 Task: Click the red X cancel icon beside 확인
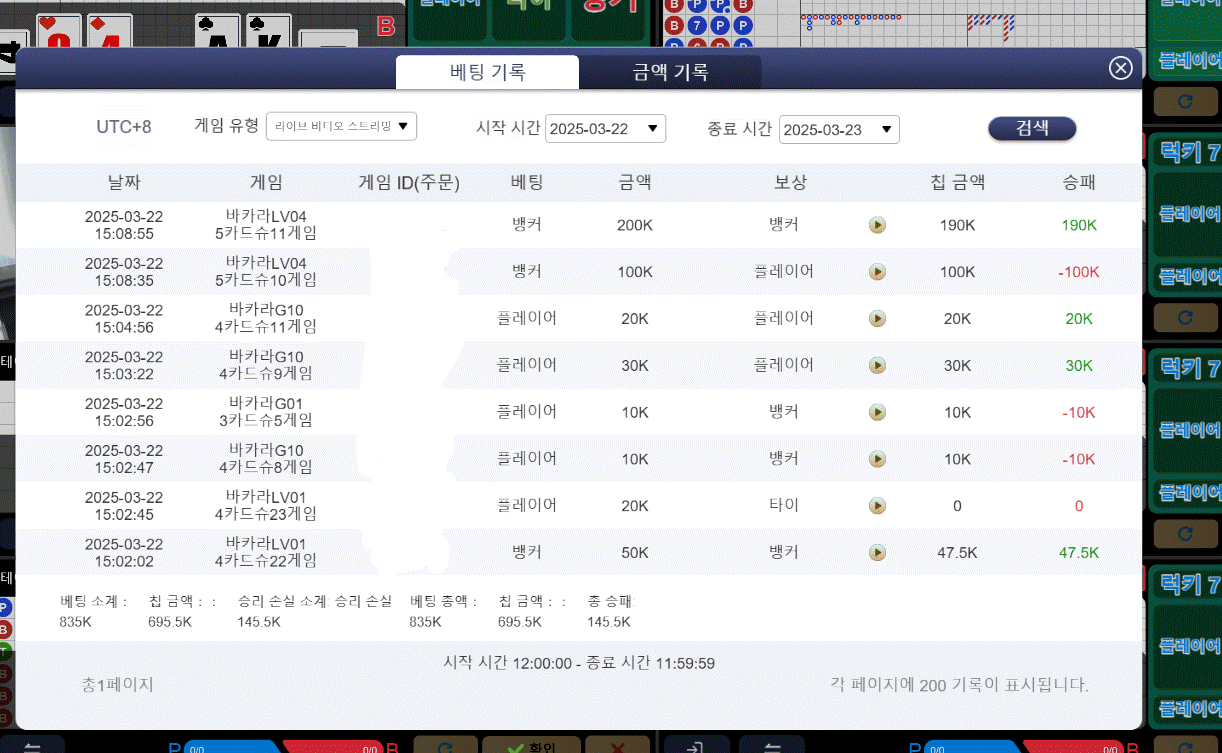pyautogui.click(x=616, y=746)
